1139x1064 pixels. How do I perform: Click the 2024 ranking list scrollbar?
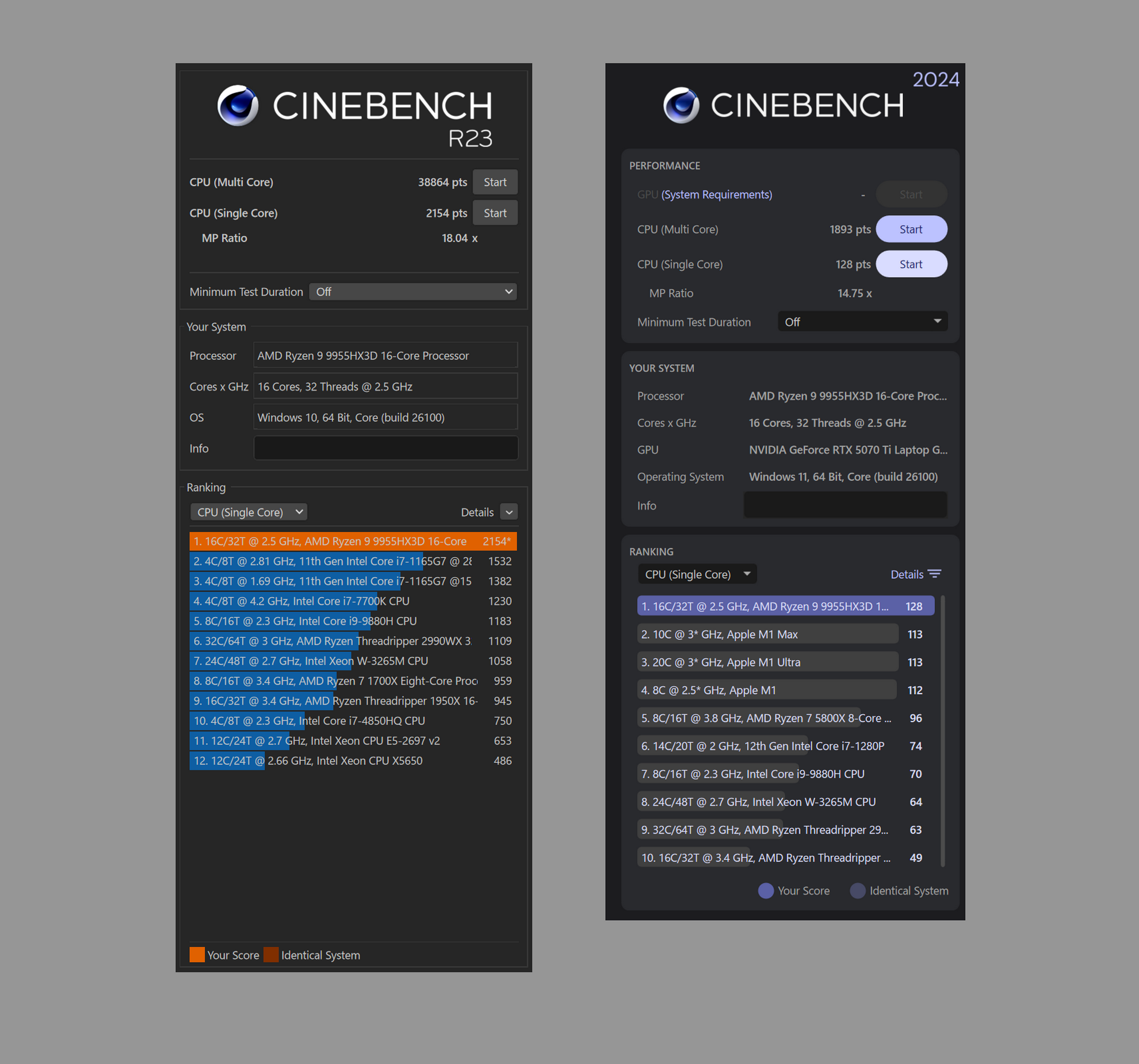pyautogui.click(x=942, y=730)
